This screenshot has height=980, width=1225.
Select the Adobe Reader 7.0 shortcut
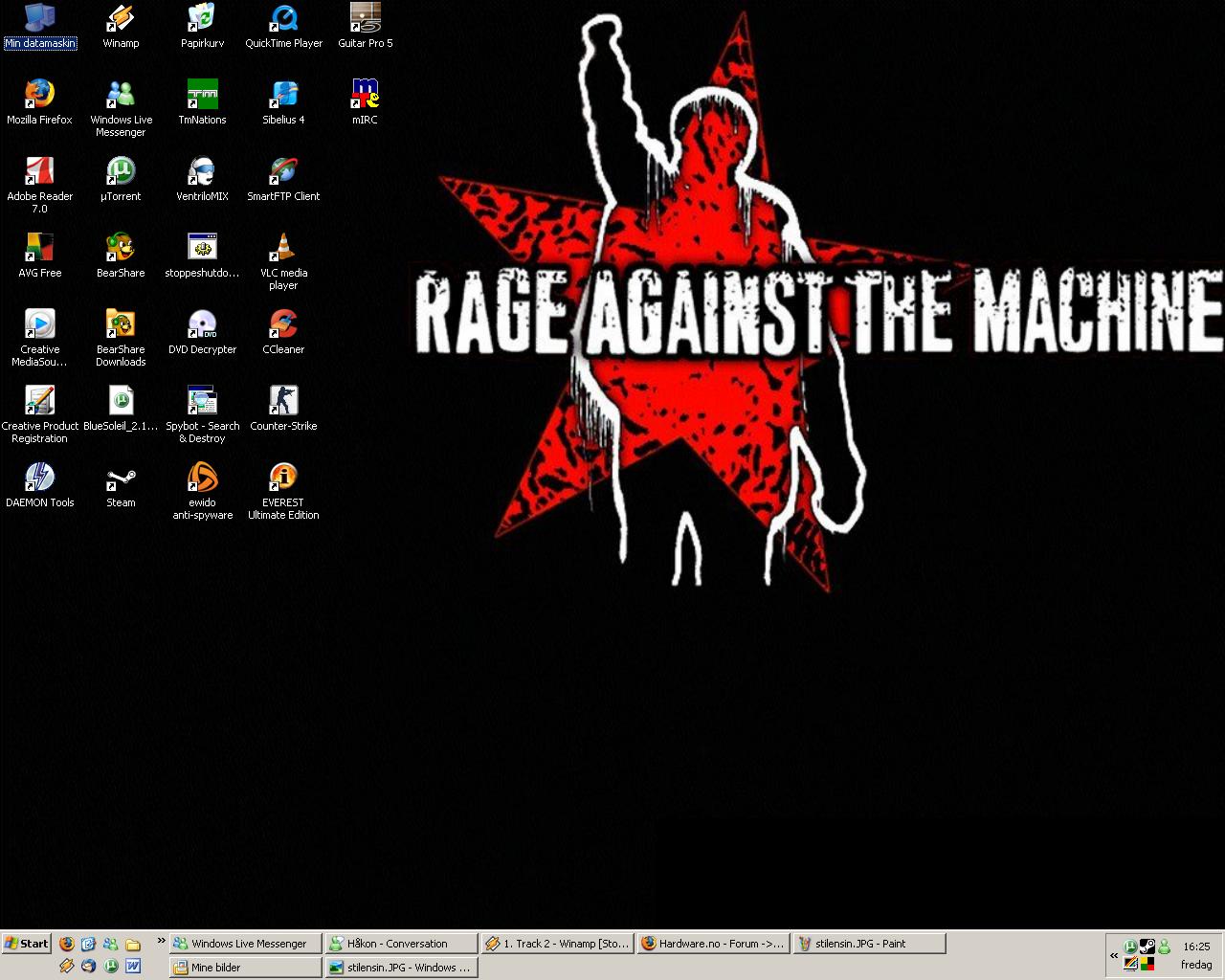[x=39, y=185]
